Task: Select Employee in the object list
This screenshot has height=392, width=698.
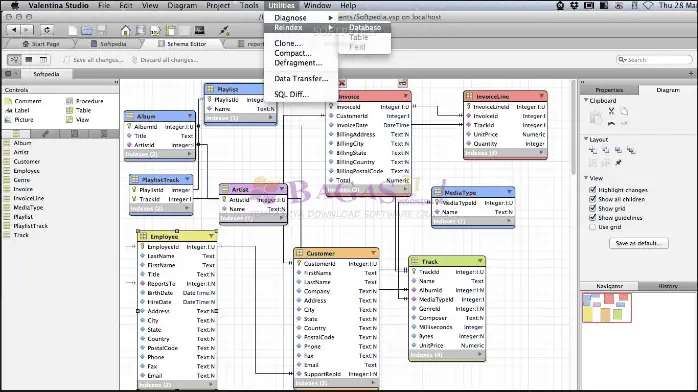Action: coord(26,171)
